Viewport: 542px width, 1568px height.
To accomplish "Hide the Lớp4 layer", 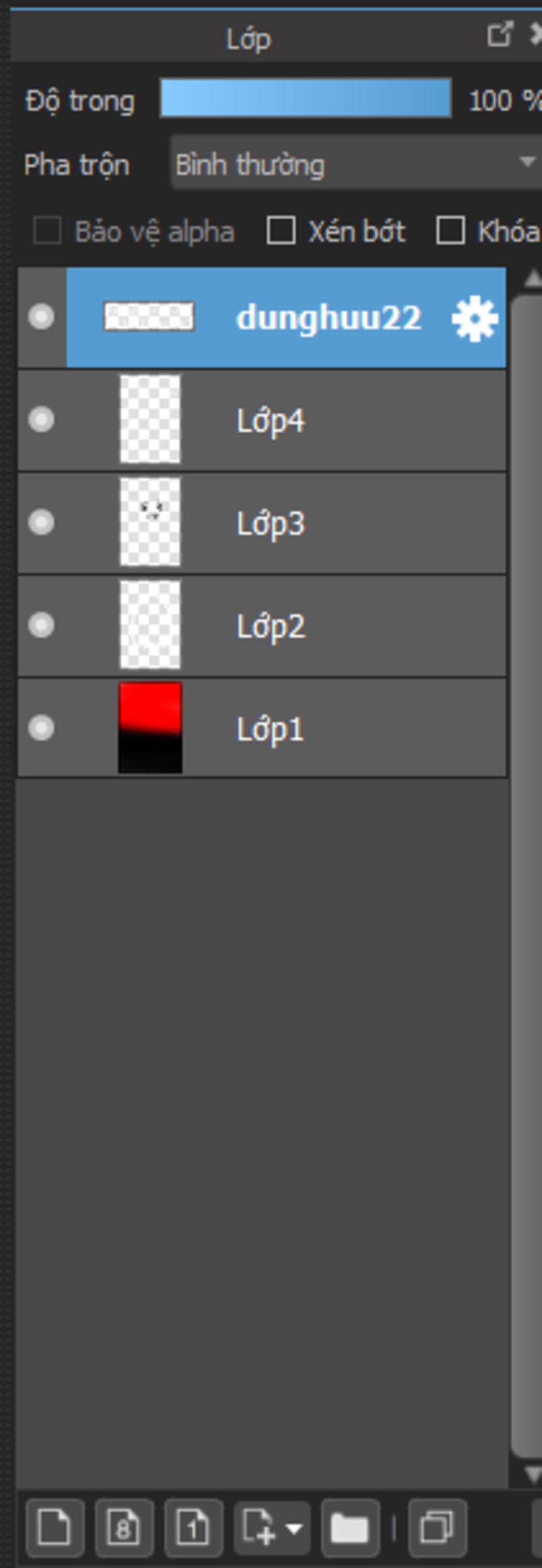I will click(x=41, y=420).
